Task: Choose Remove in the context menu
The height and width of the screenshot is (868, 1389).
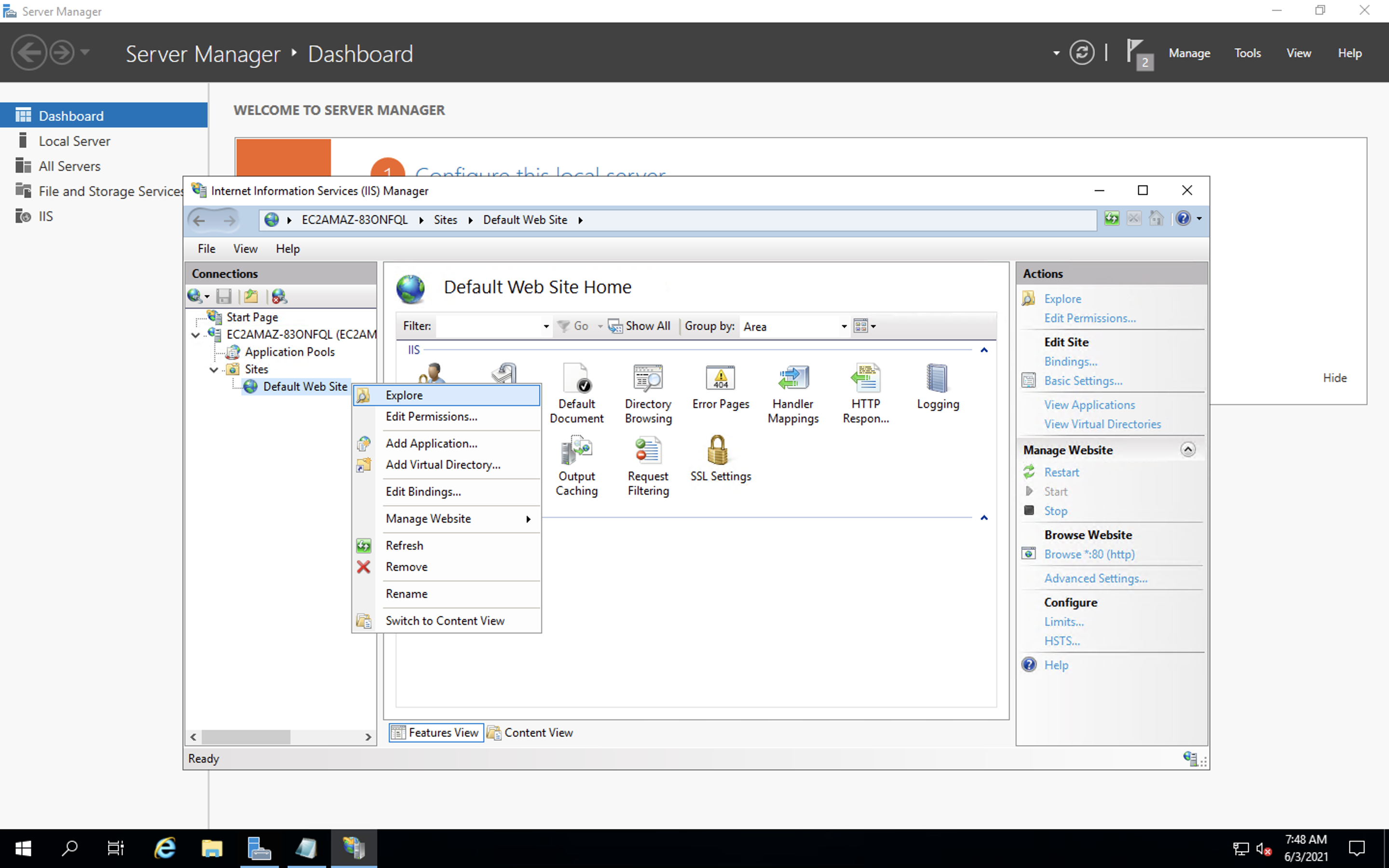Action: coord(447,567)
